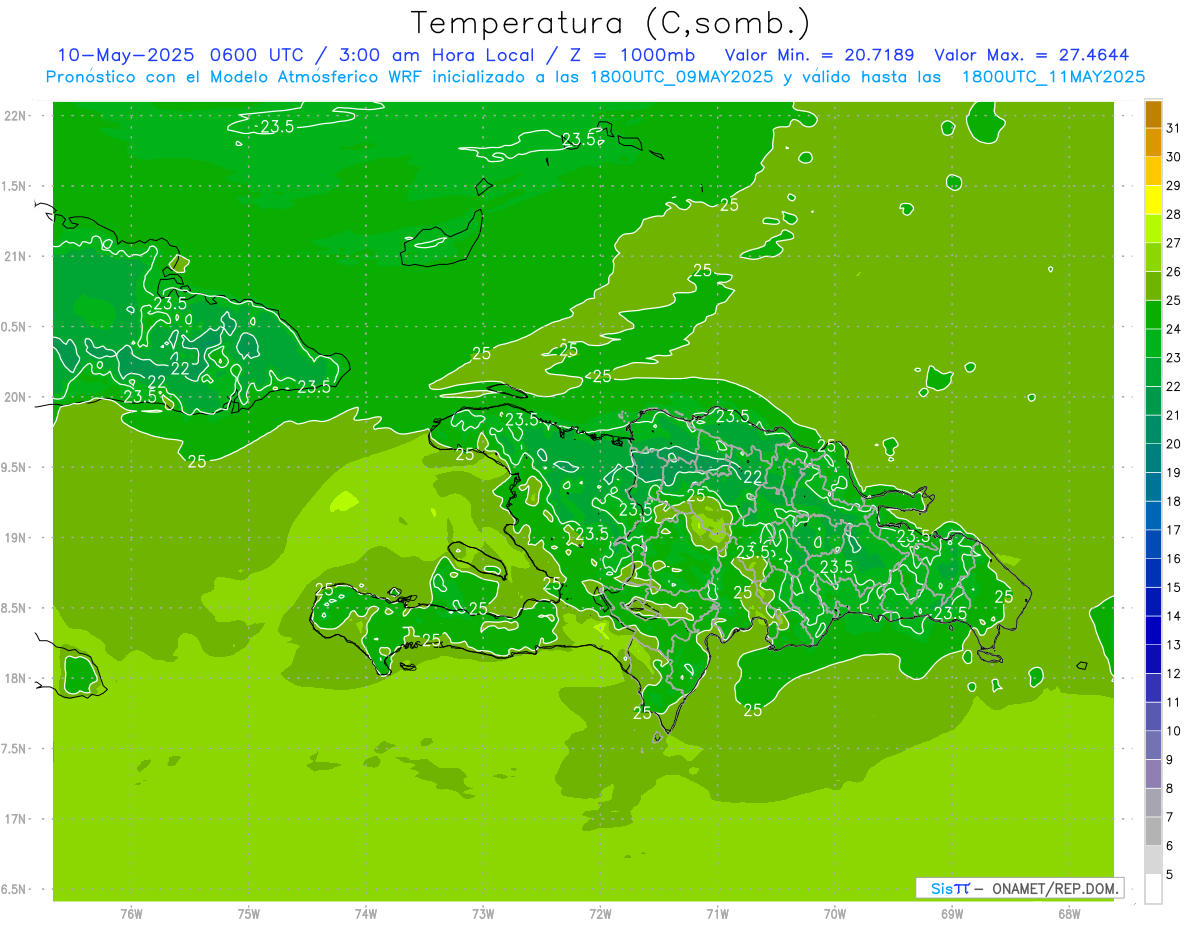Click the "71W" longitude axis label
The width and height of the screenshot is (1200, 927).
(x=717, y=914)
